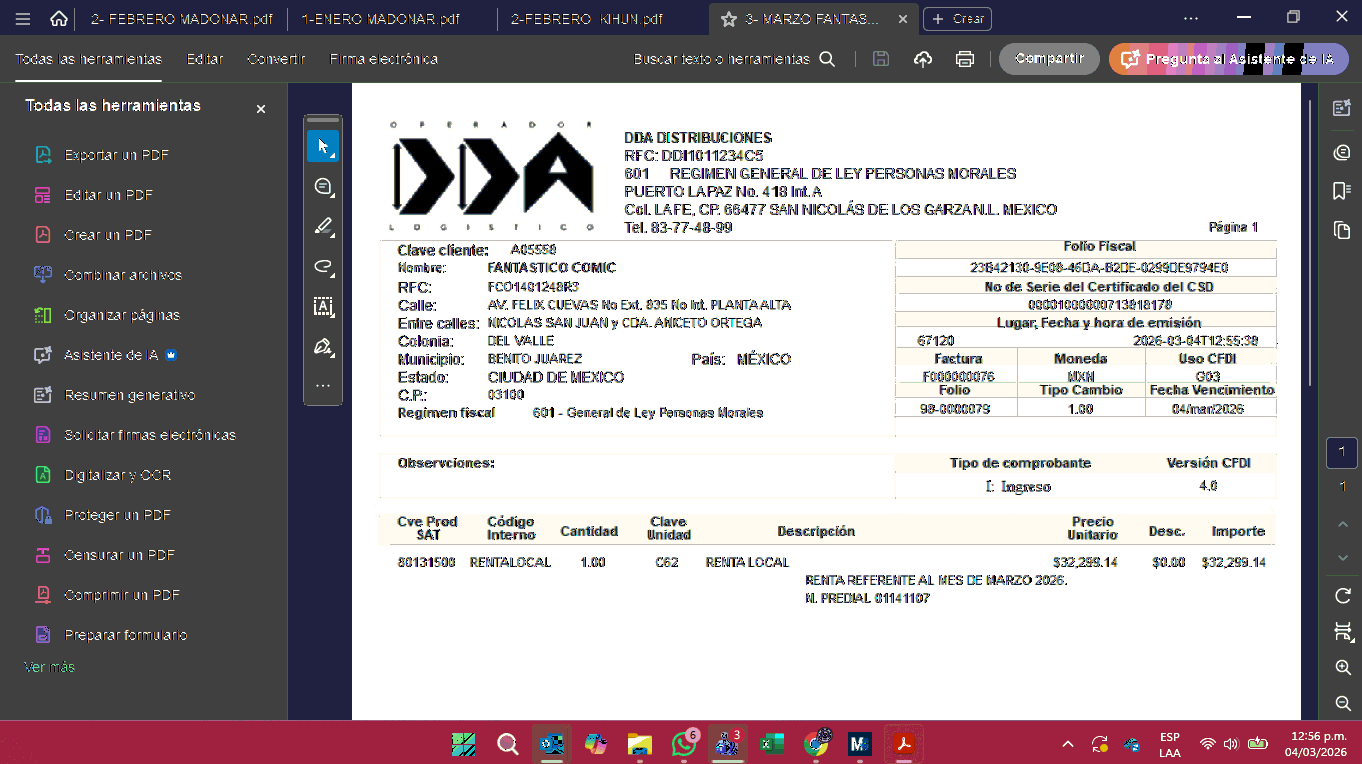
Task: Zoom in using the magnifier plus icon
Action: click(1342, 668)
